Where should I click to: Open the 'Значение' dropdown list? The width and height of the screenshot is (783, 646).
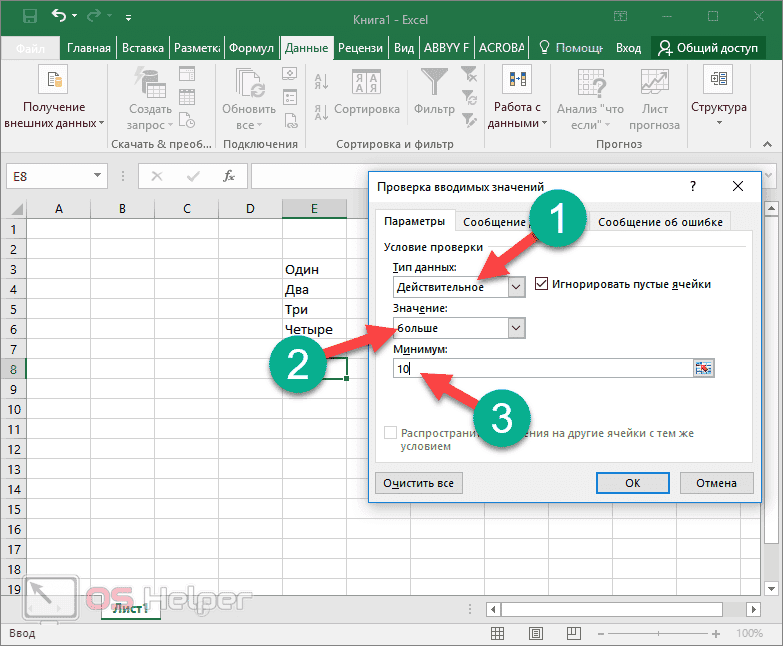[x=516, y=328]
